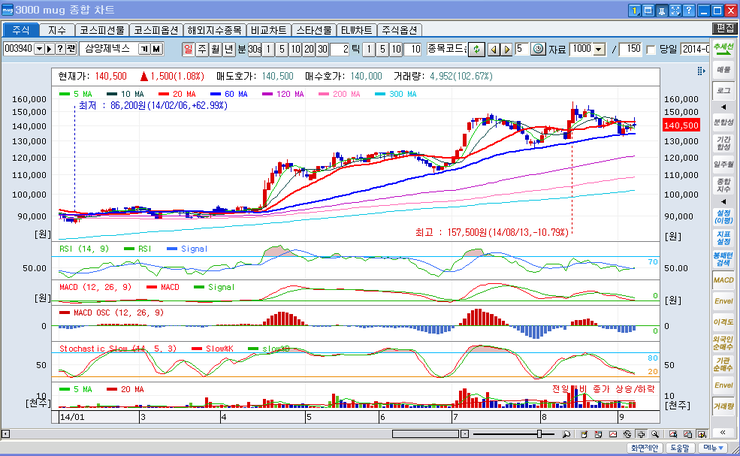This screenshot has width=740, height=456.
Task: Toggle the MACD indicator sidebar button
Action: pyautogui.click(x=723, y=280)
